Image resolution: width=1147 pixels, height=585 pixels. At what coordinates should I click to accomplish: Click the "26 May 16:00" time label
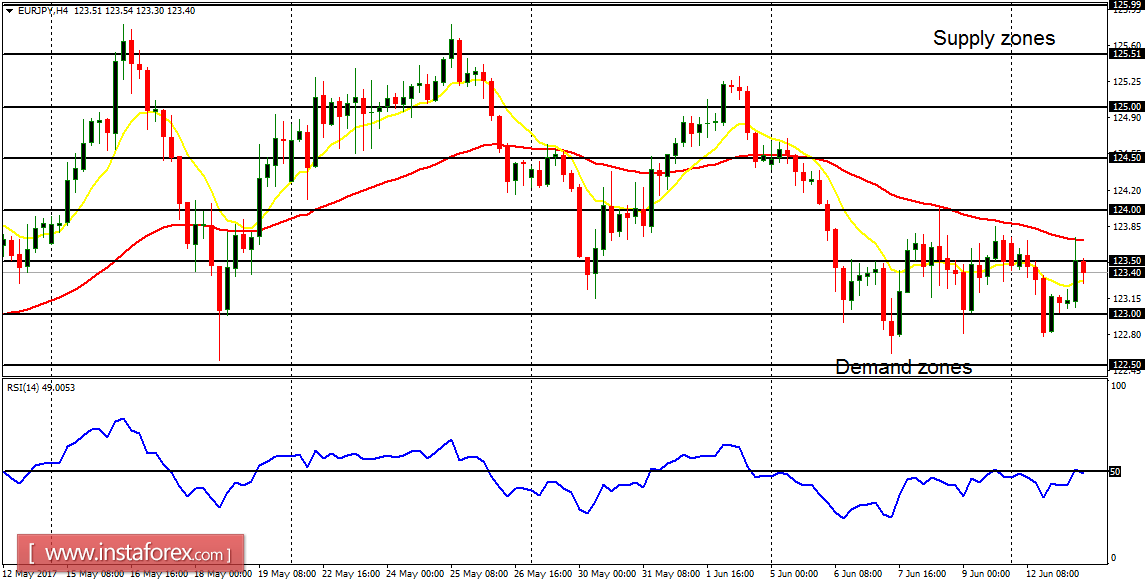[544, 575]
